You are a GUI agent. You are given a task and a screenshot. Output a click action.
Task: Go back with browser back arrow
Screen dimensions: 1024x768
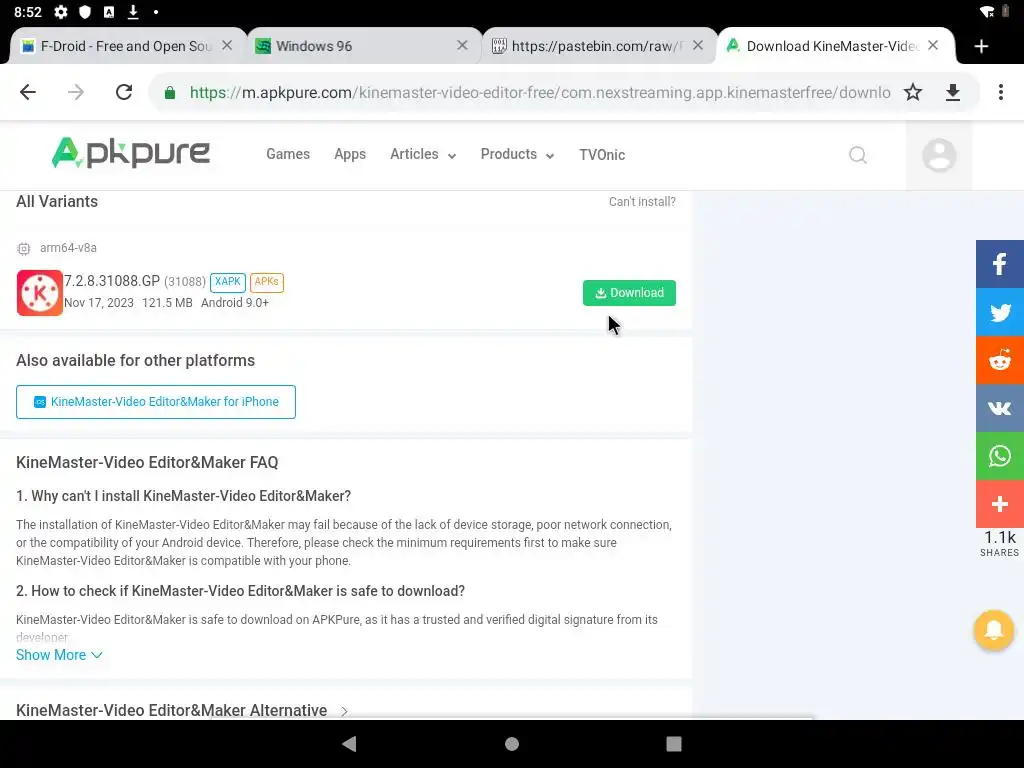coord(27,92)
